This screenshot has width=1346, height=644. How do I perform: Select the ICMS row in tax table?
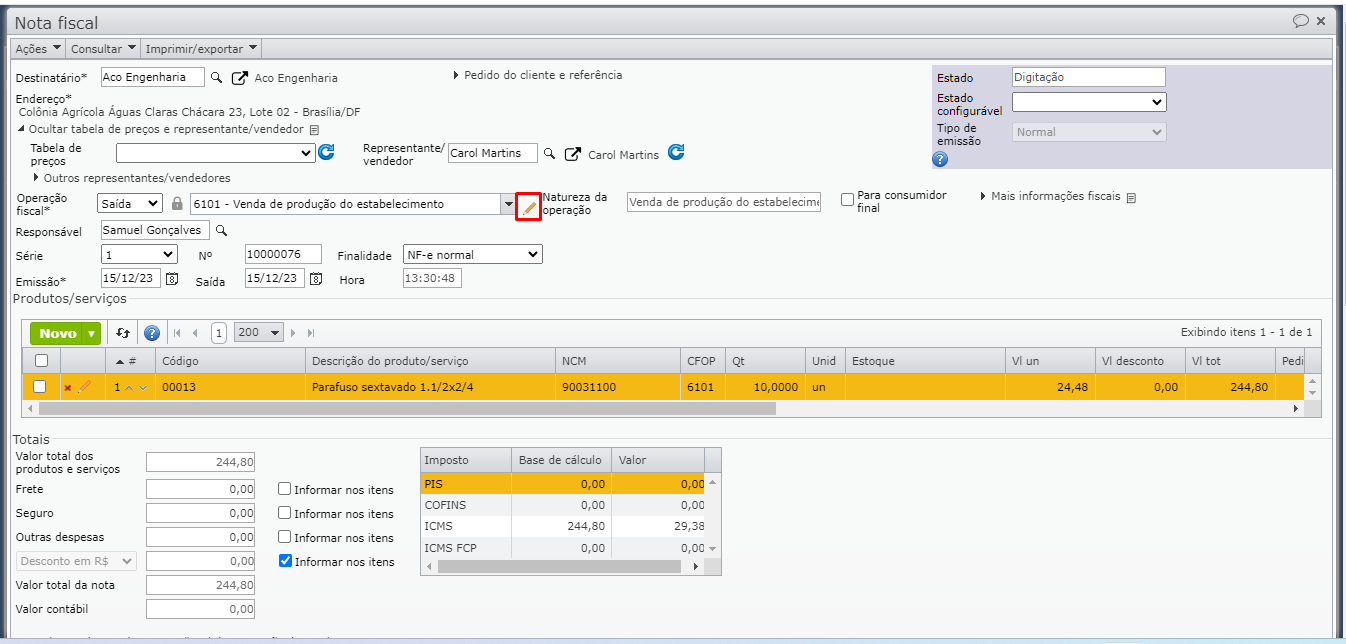tap(563, 525)
